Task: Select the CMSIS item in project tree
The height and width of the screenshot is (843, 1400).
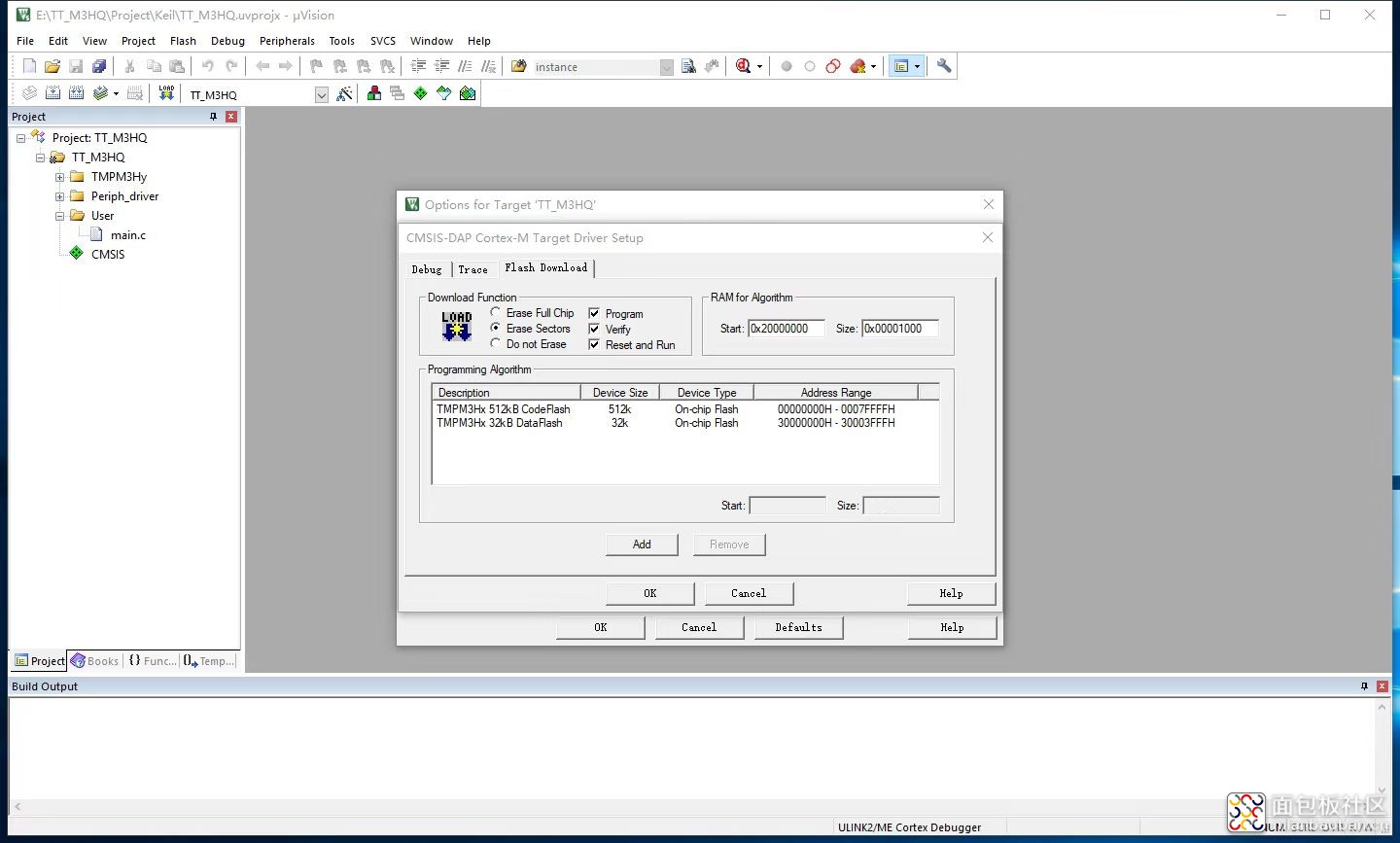Action: [108, 255]
